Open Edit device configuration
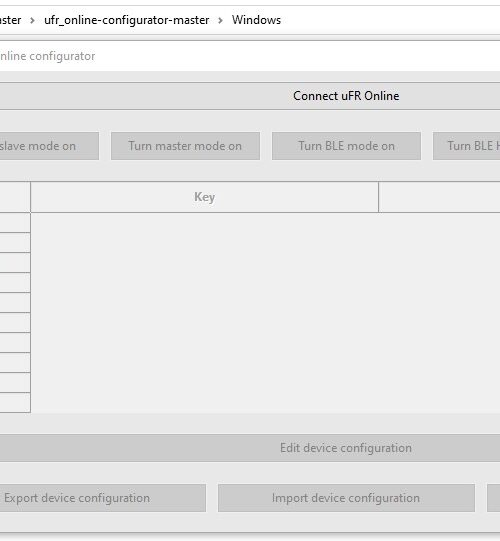Screen dimensions: 500x541 coord(250,448)
